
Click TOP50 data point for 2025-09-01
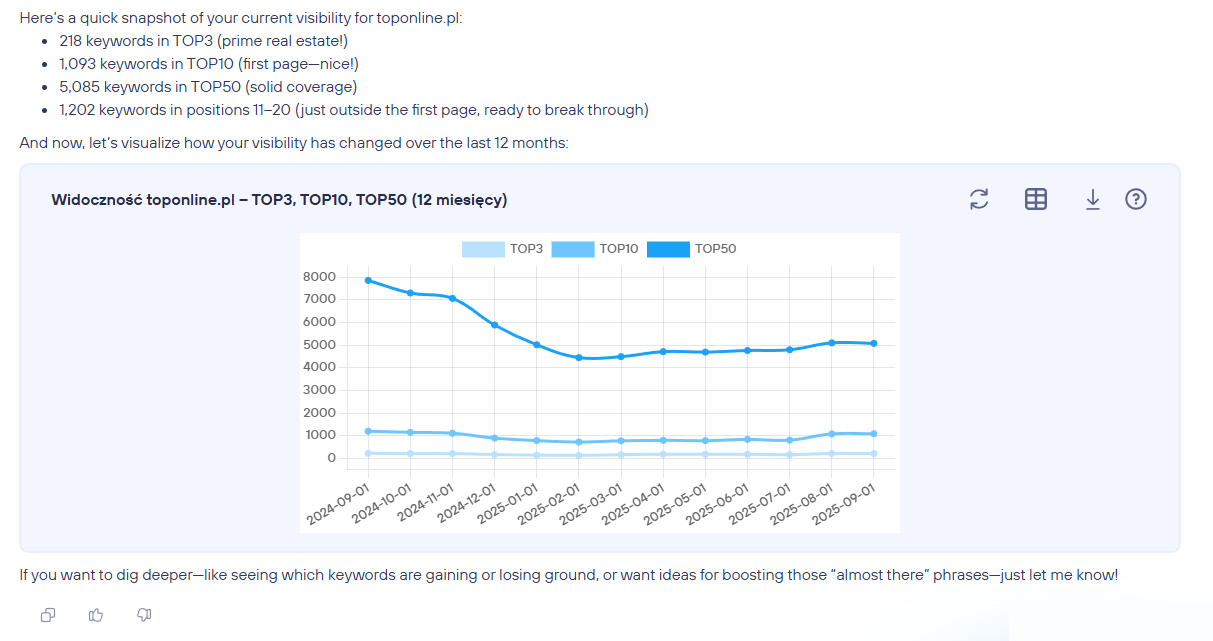pos(874,343)
